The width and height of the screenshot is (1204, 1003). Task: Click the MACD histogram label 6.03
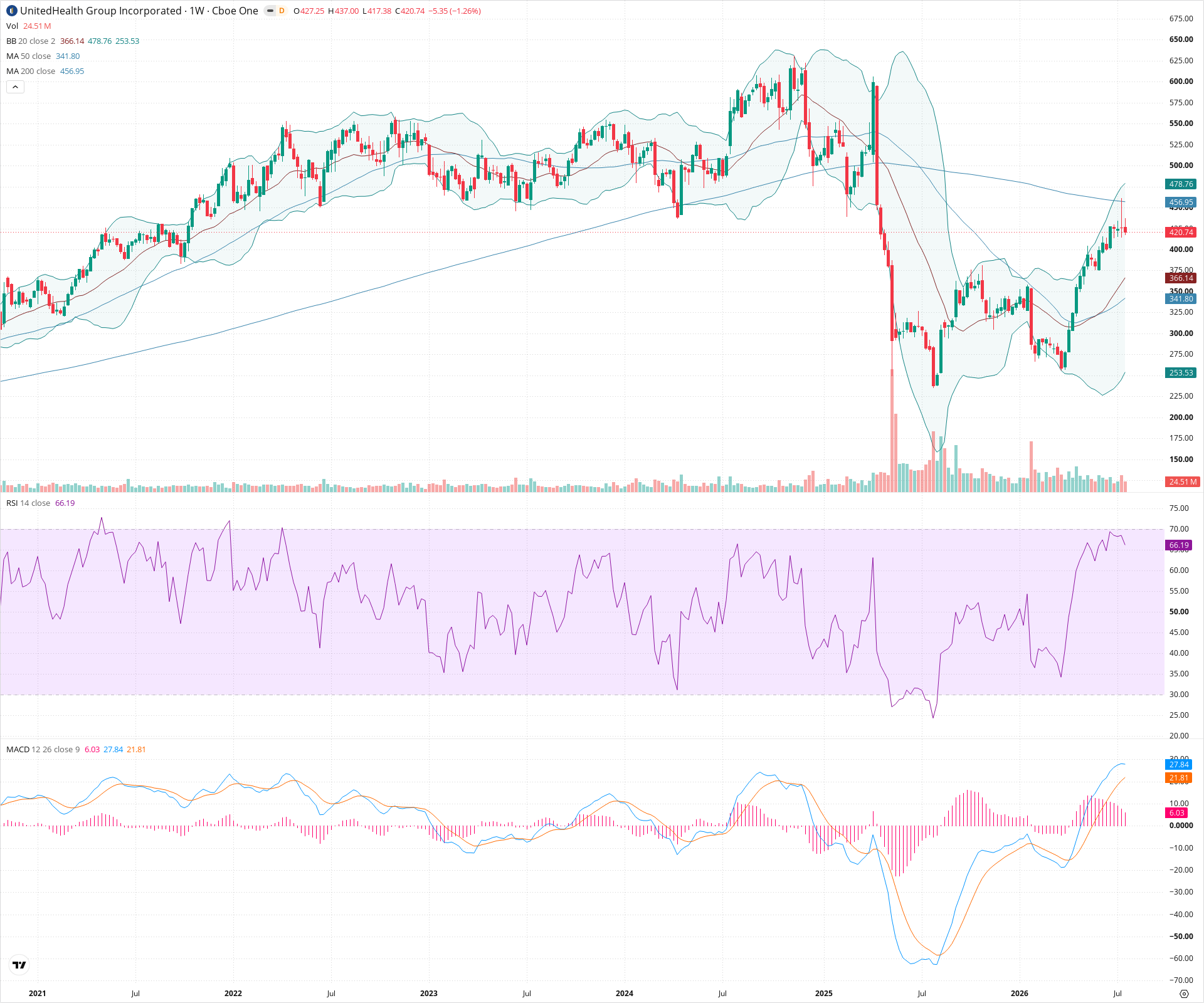(x=1176, y=812)
